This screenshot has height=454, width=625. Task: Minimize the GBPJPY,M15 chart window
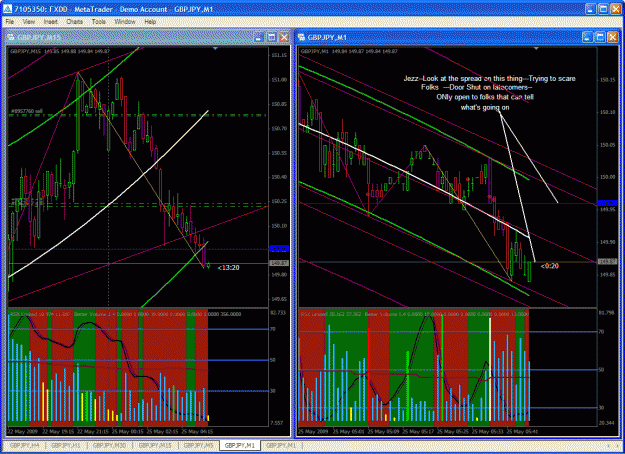tap(259, 37)
